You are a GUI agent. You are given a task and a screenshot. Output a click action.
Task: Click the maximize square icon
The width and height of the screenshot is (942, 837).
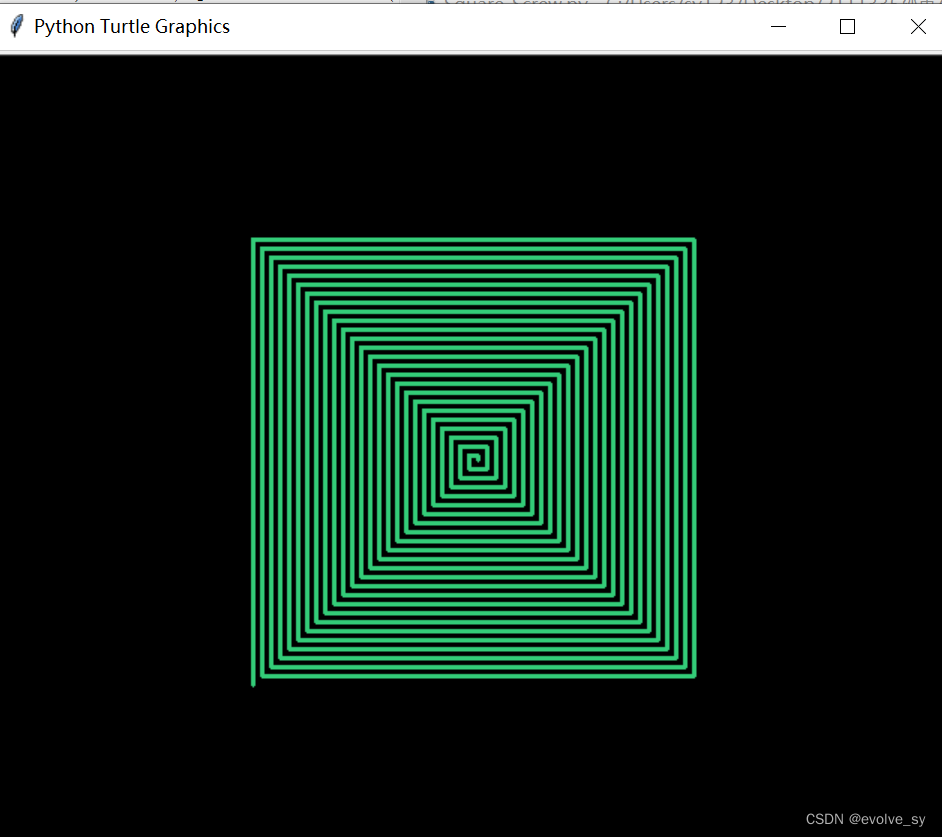tap(847, 26)
